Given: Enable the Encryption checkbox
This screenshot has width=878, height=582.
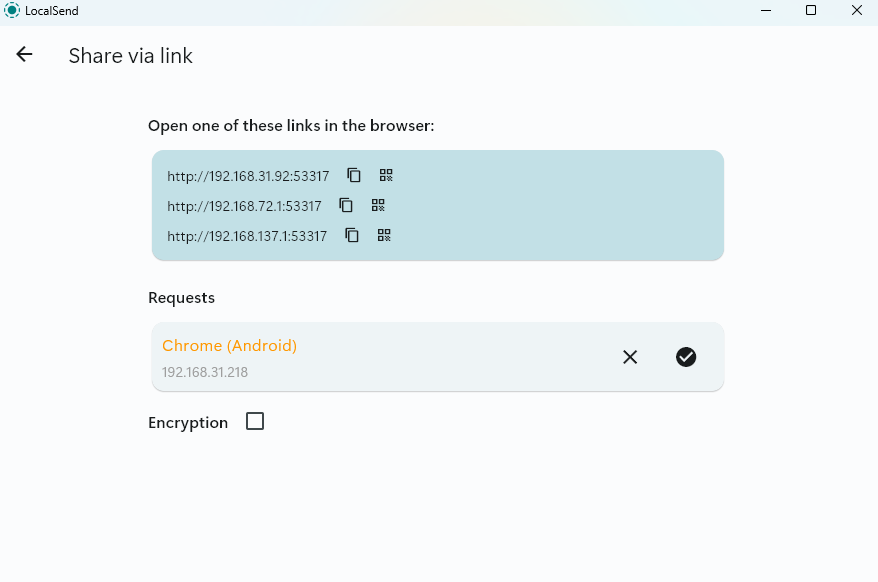Looking at the screenshot, I should [255, 422].
